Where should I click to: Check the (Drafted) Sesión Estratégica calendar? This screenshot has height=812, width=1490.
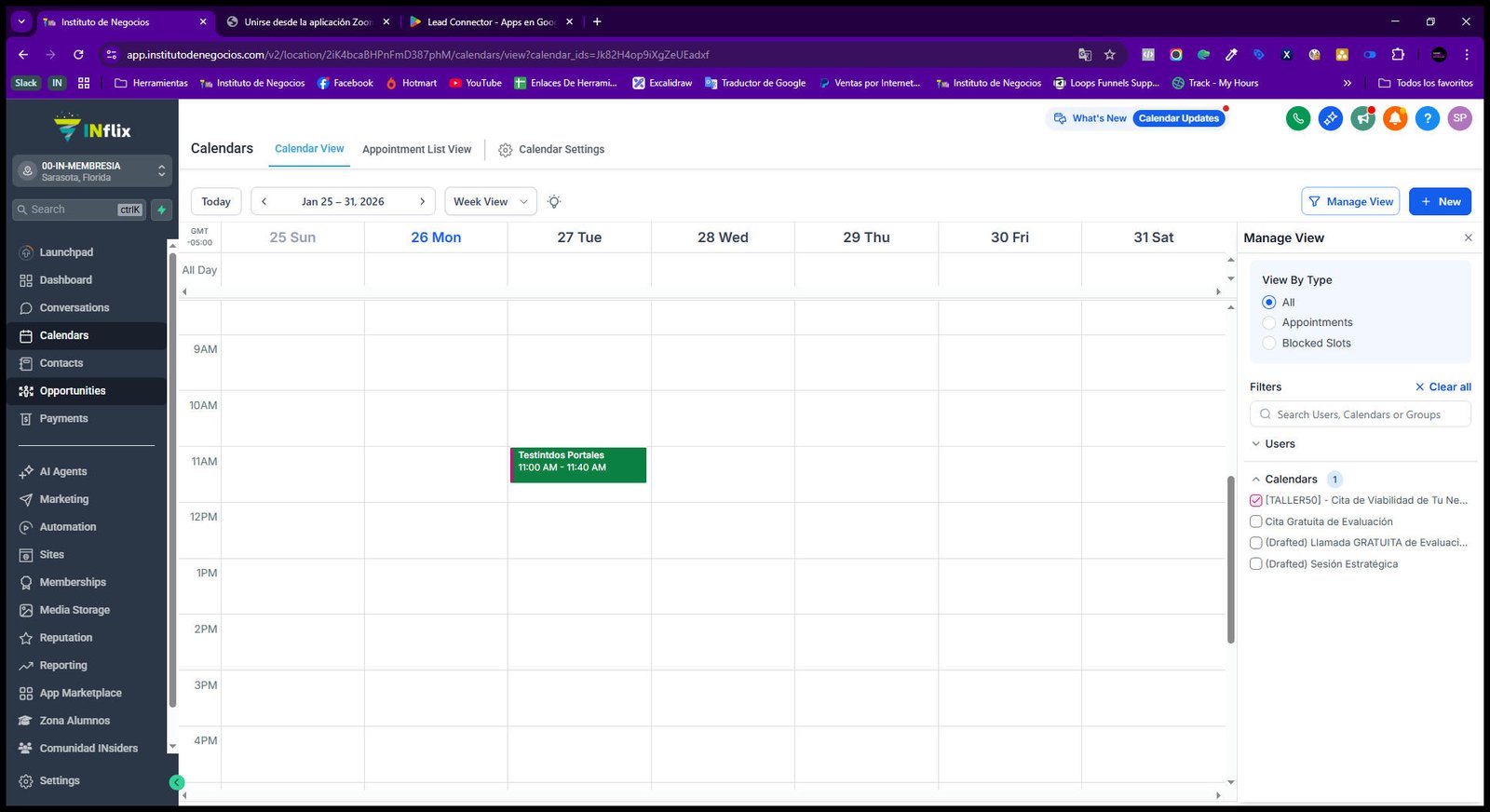1256,563
